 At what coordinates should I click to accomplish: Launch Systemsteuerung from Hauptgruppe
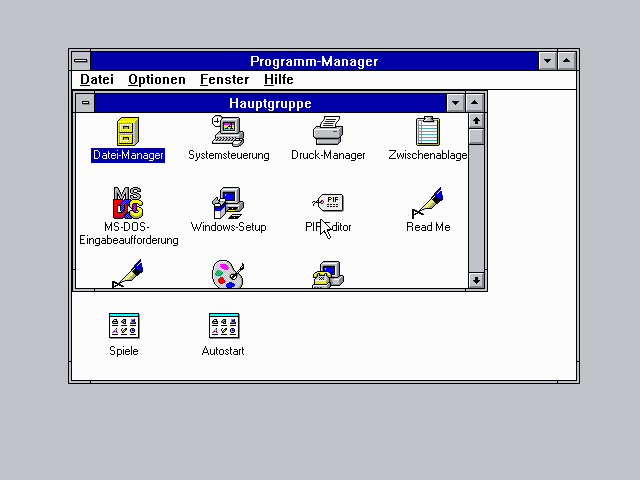point(228,132)
